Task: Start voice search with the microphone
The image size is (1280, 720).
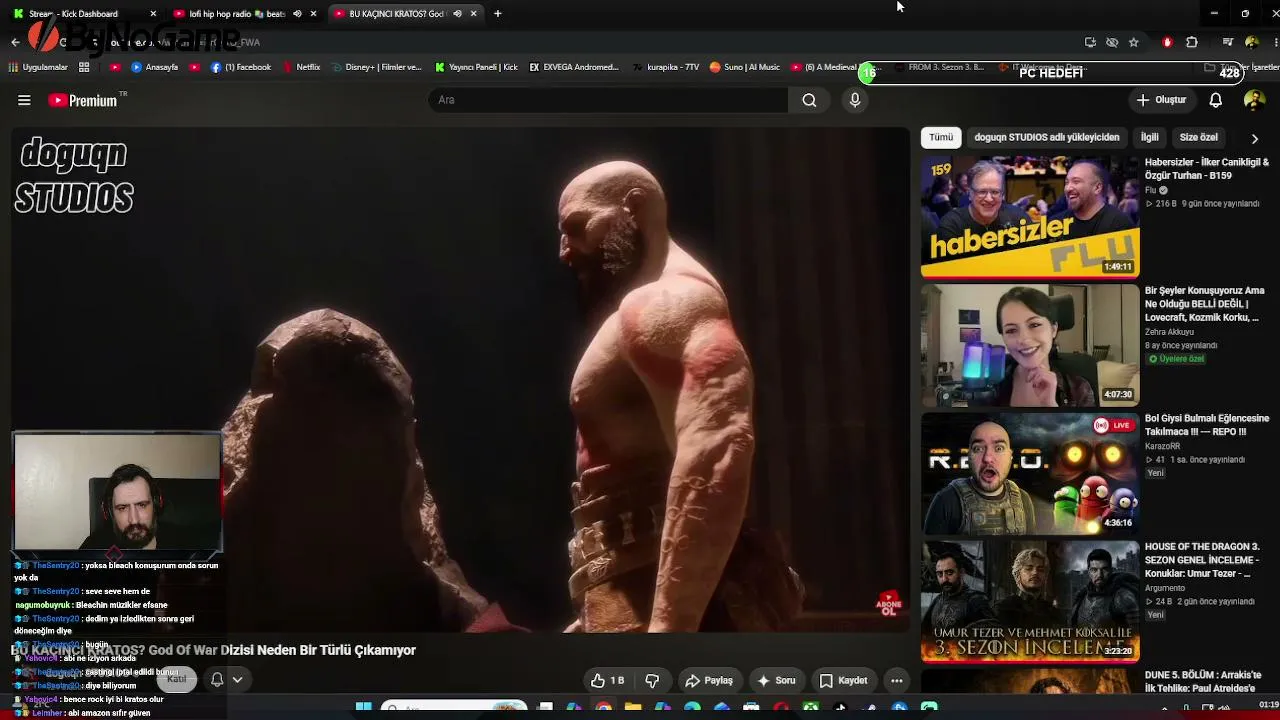Action: tap(855, 100)
